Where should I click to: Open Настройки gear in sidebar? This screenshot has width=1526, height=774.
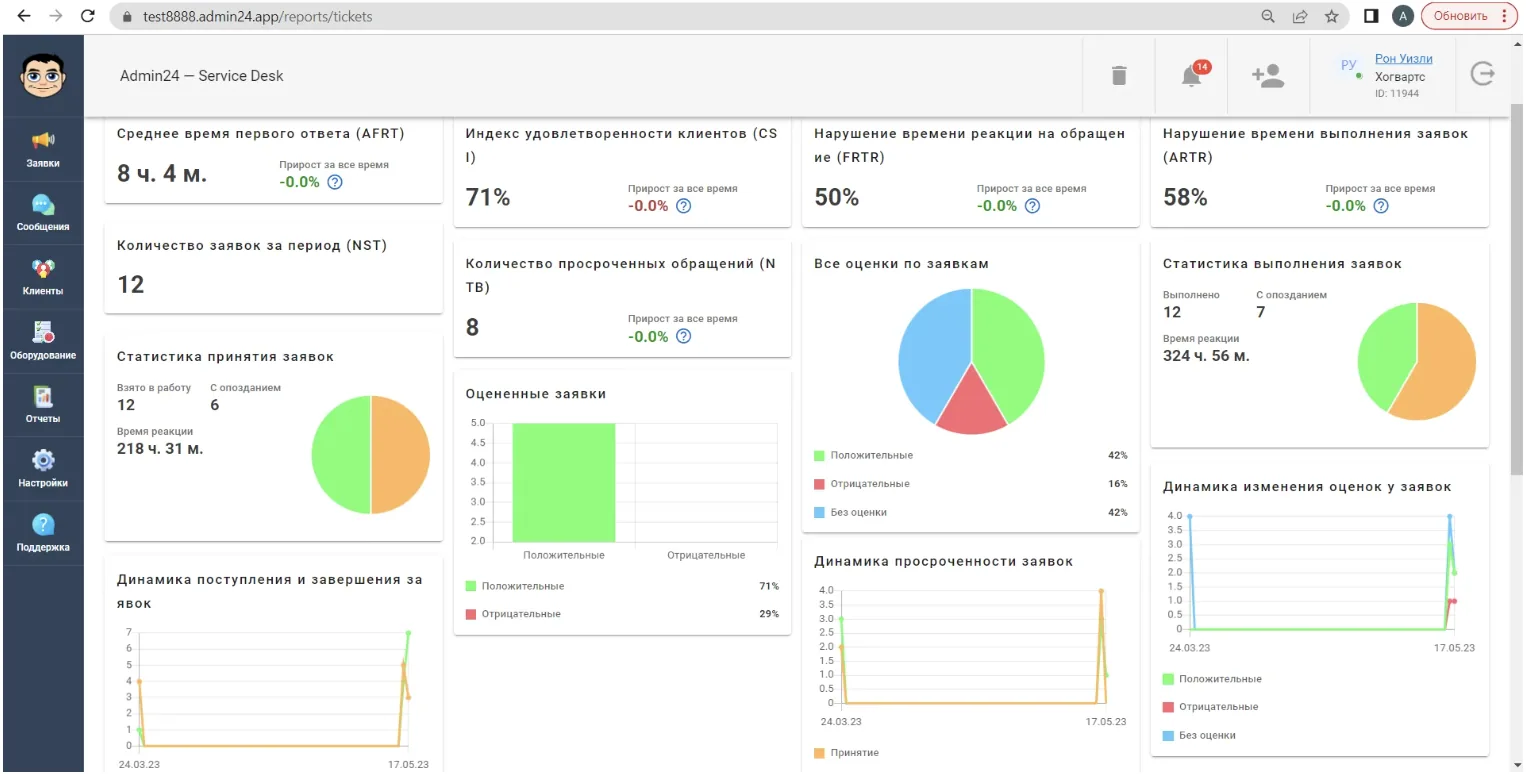[x=43, y=469]
